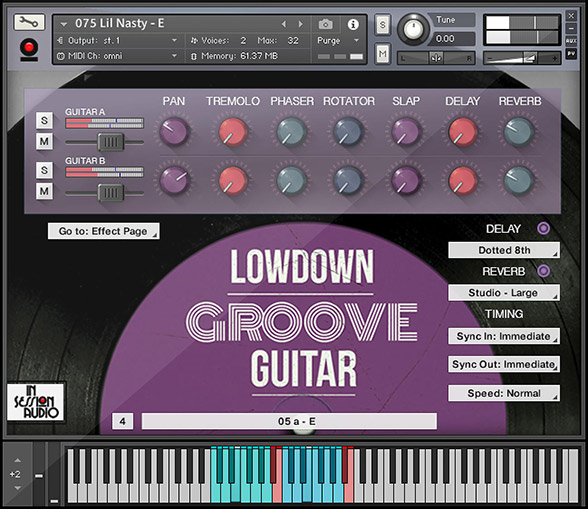
Task: Click the Guitar A Delay knob
Action: pos(463,131)
